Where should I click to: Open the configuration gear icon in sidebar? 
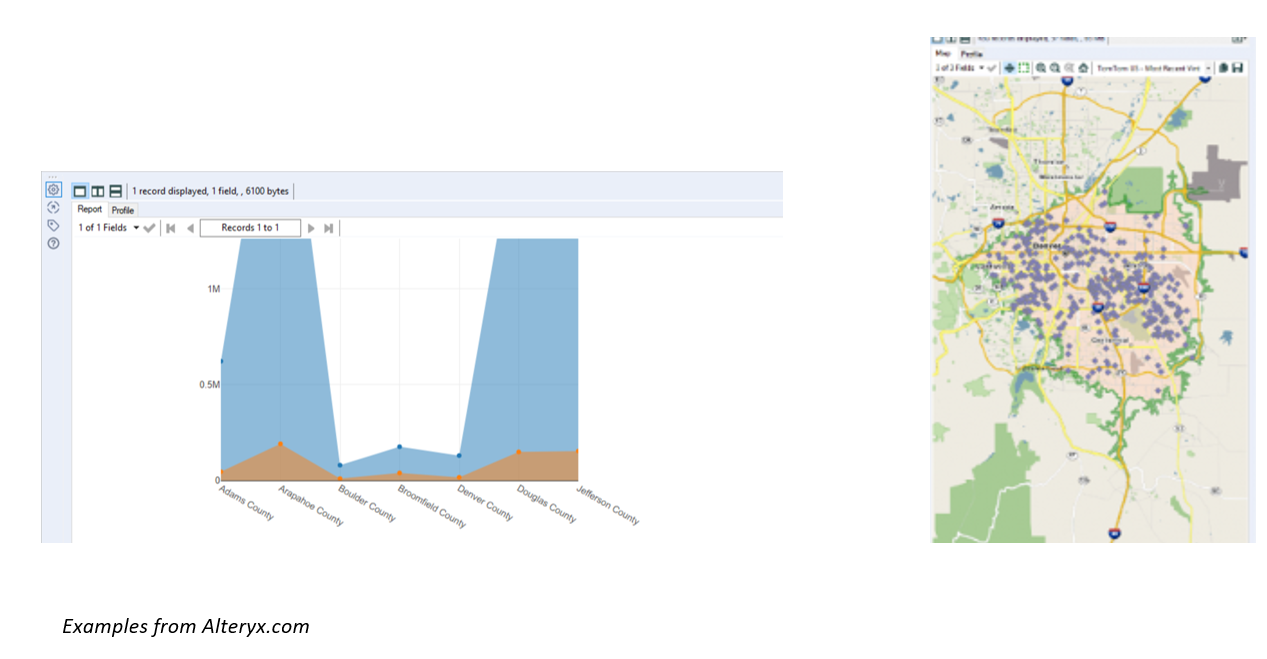[54, 190]
